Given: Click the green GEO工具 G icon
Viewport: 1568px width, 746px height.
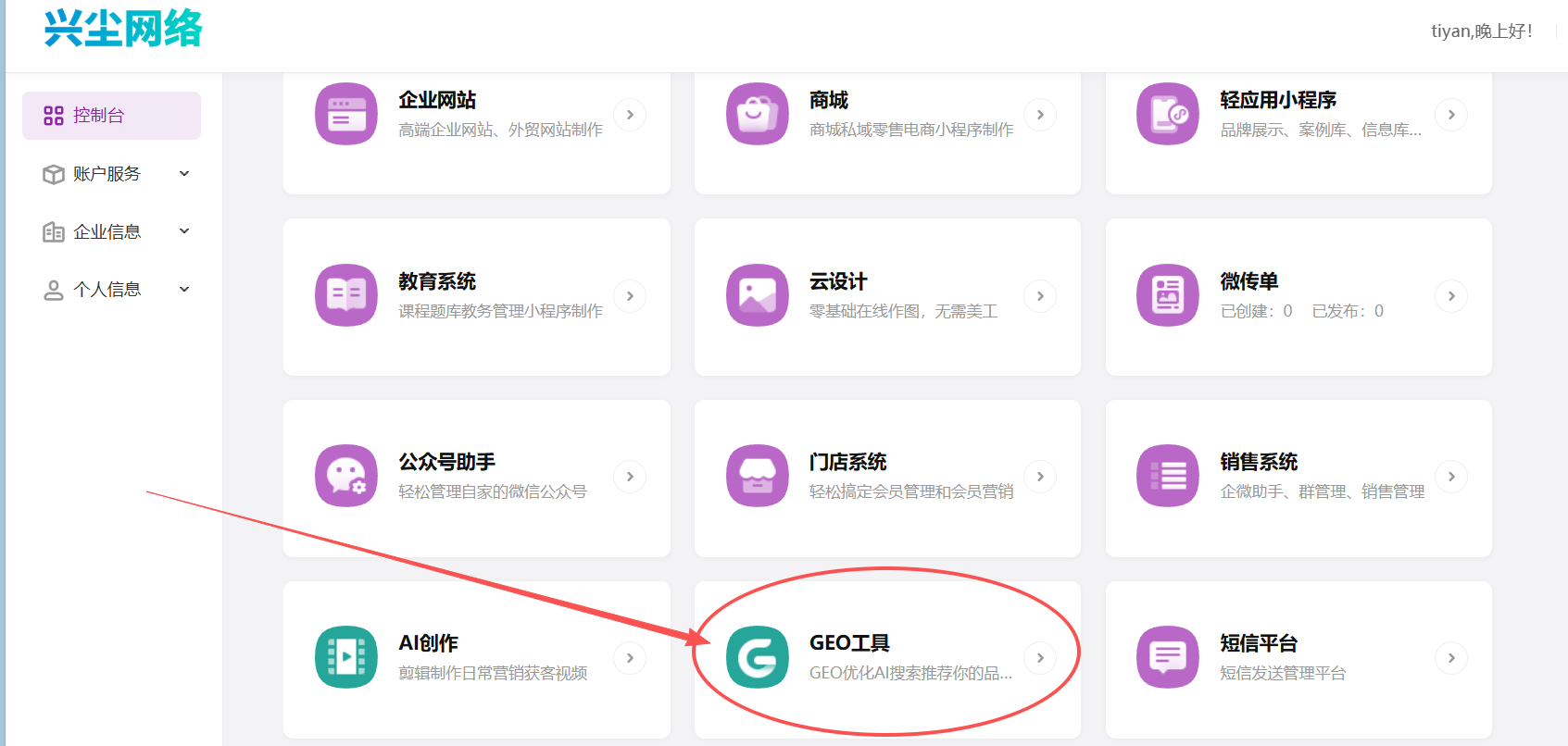Looking at the screenshot, I should coord(758,657).
